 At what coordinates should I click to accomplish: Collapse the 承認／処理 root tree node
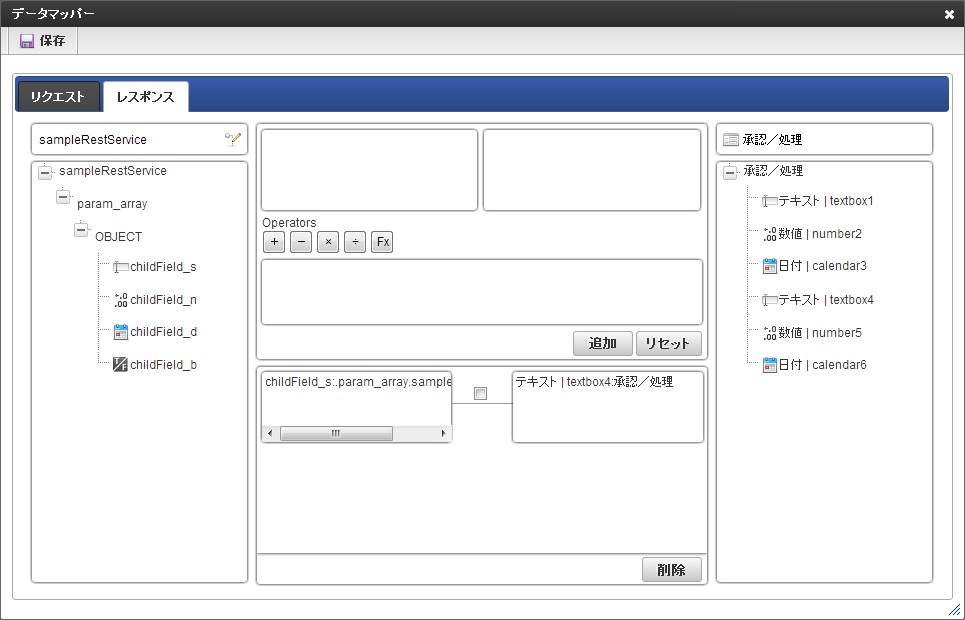click(730, 172)
